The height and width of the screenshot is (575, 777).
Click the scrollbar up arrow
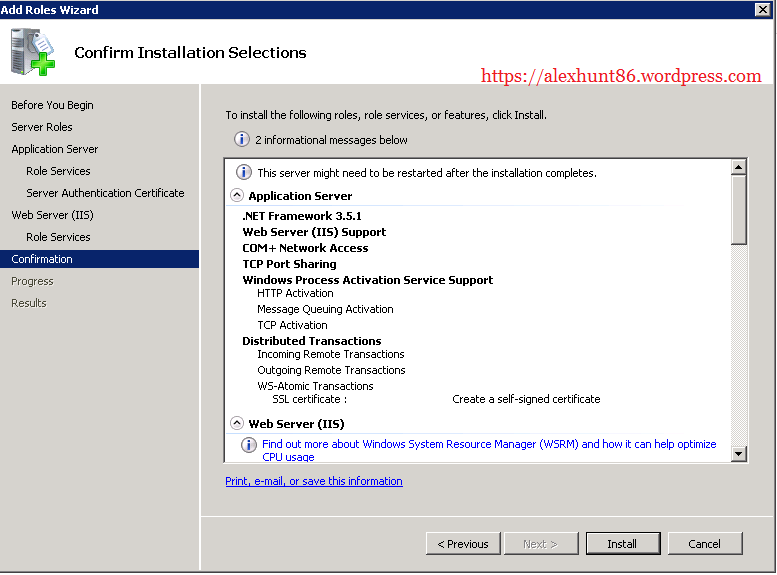tap(739, 168)
